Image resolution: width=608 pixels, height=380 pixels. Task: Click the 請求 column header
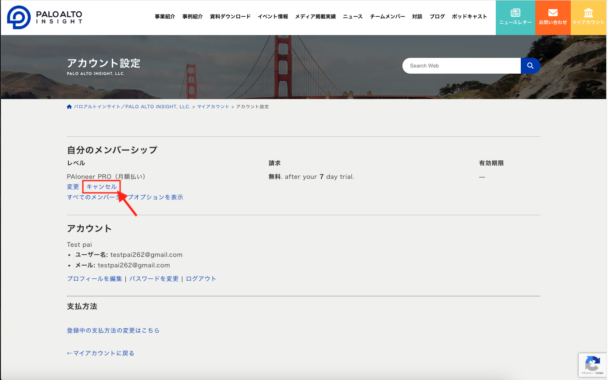(x=275, y=163)
